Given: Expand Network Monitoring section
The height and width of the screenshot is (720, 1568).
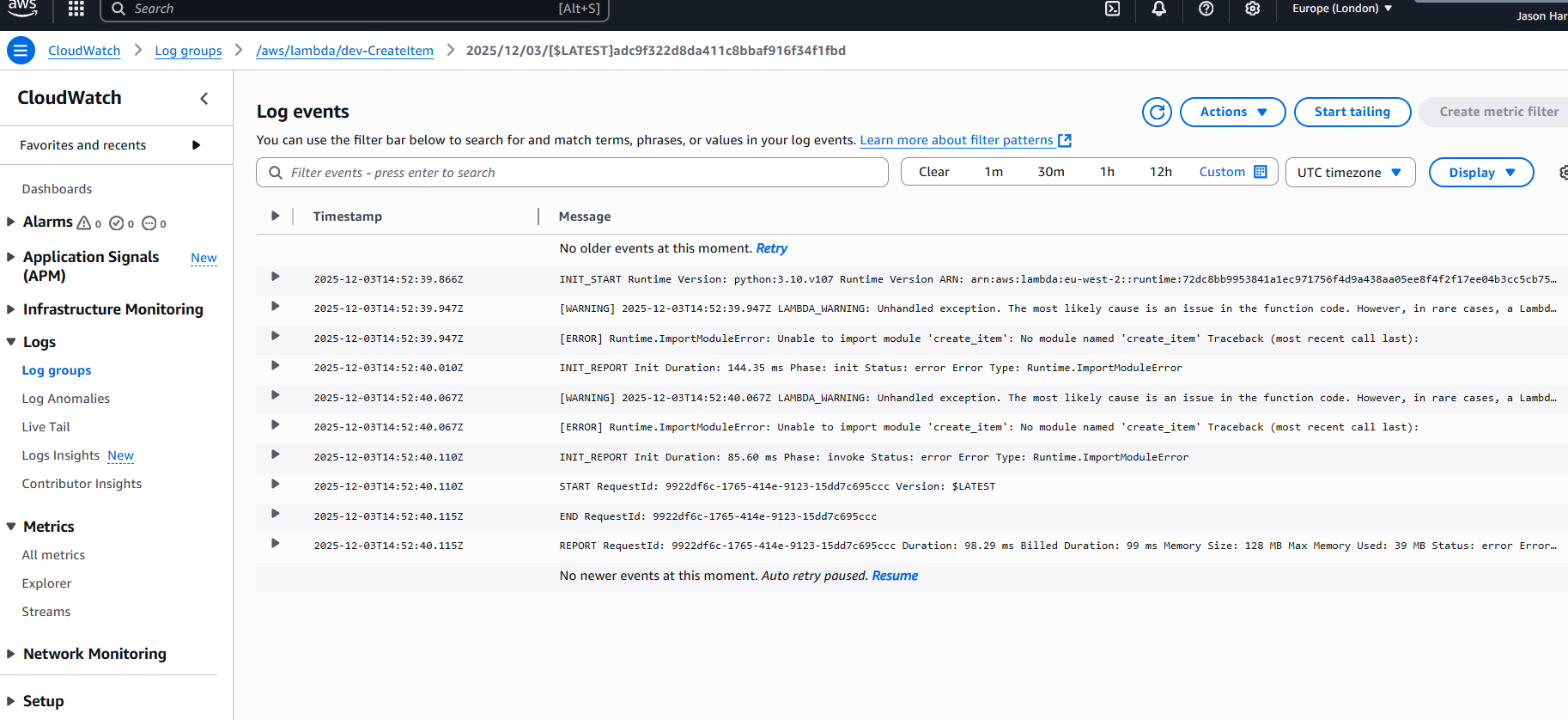Looking at the screenshot, I should click(11, 654).
